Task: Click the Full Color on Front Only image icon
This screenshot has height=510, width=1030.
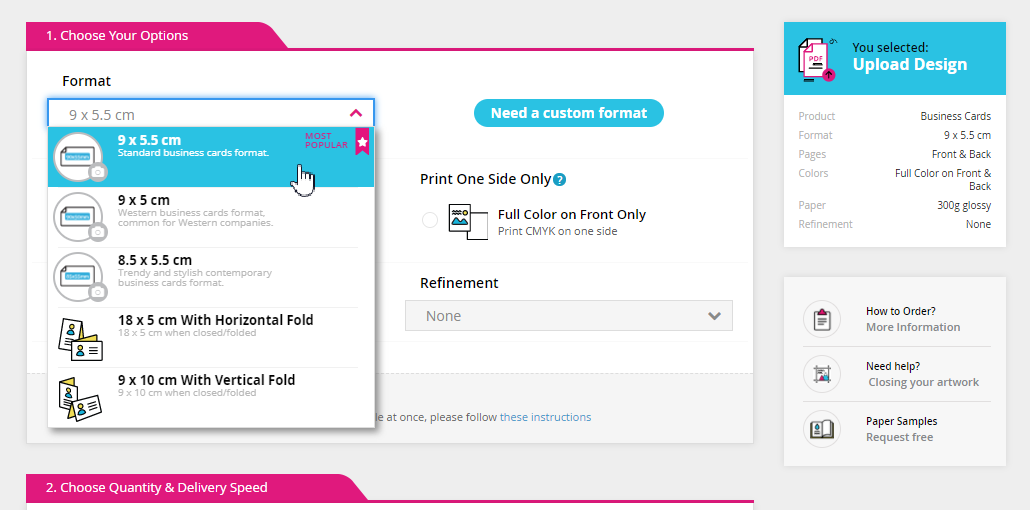Action: 468,222
